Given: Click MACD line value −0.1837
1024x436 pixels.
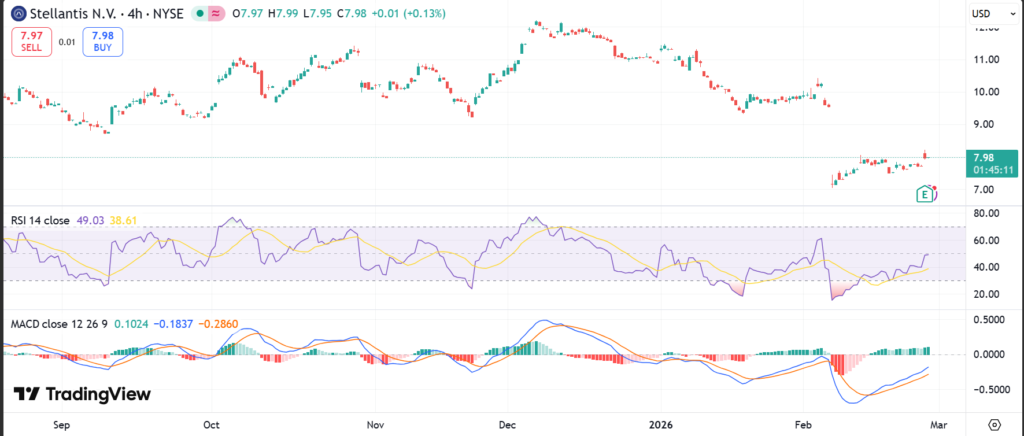Looking at the screenshot, I should pos(172,324).
